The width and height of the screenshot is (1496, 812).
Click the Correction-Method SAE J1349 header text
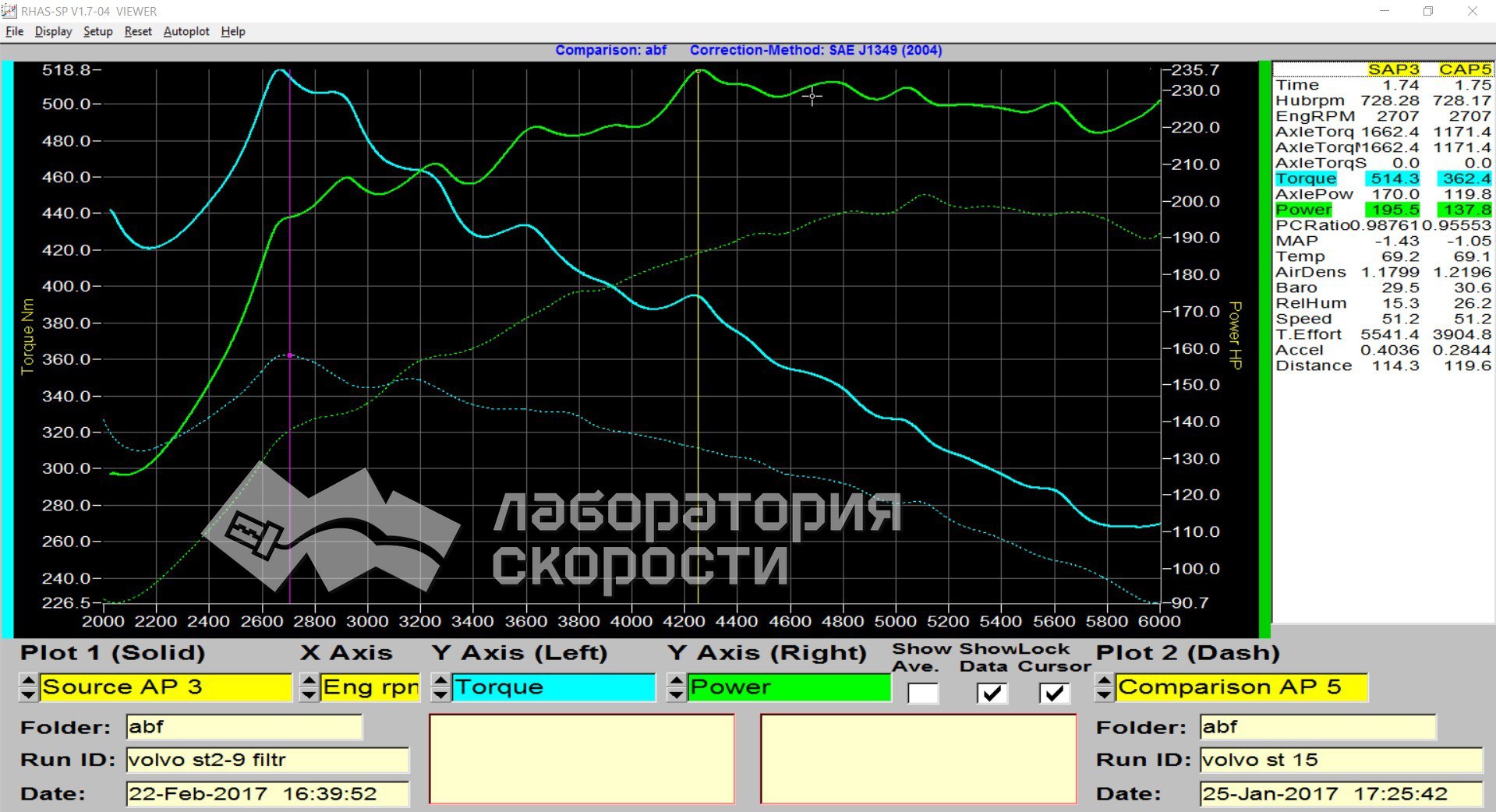tap(815, 50)
